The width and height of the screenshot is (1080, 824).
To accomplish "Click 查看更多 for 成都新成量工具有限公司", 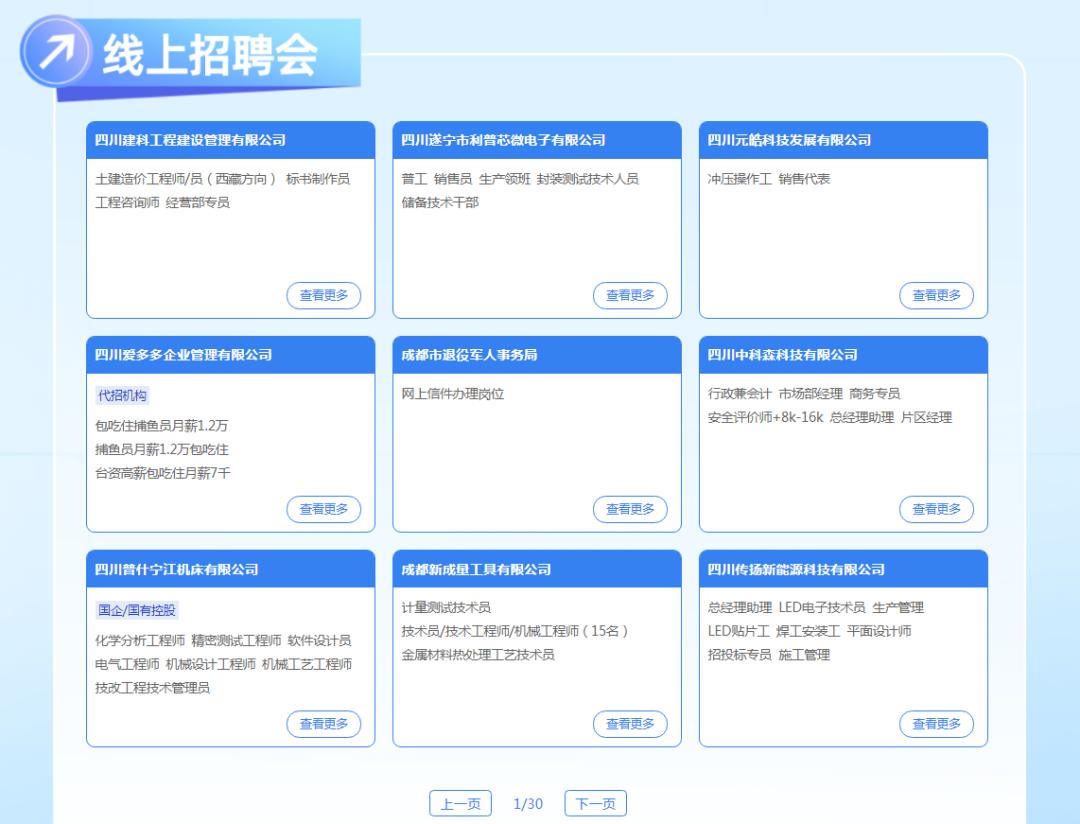I will pyautogui.click(x=630, y=724).
